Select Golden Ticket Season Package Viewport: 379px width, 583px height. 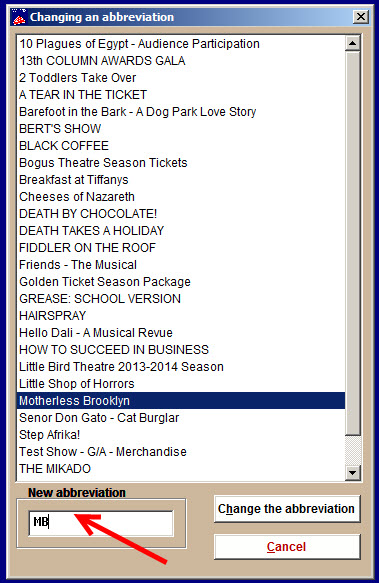[x=181, y=281]
